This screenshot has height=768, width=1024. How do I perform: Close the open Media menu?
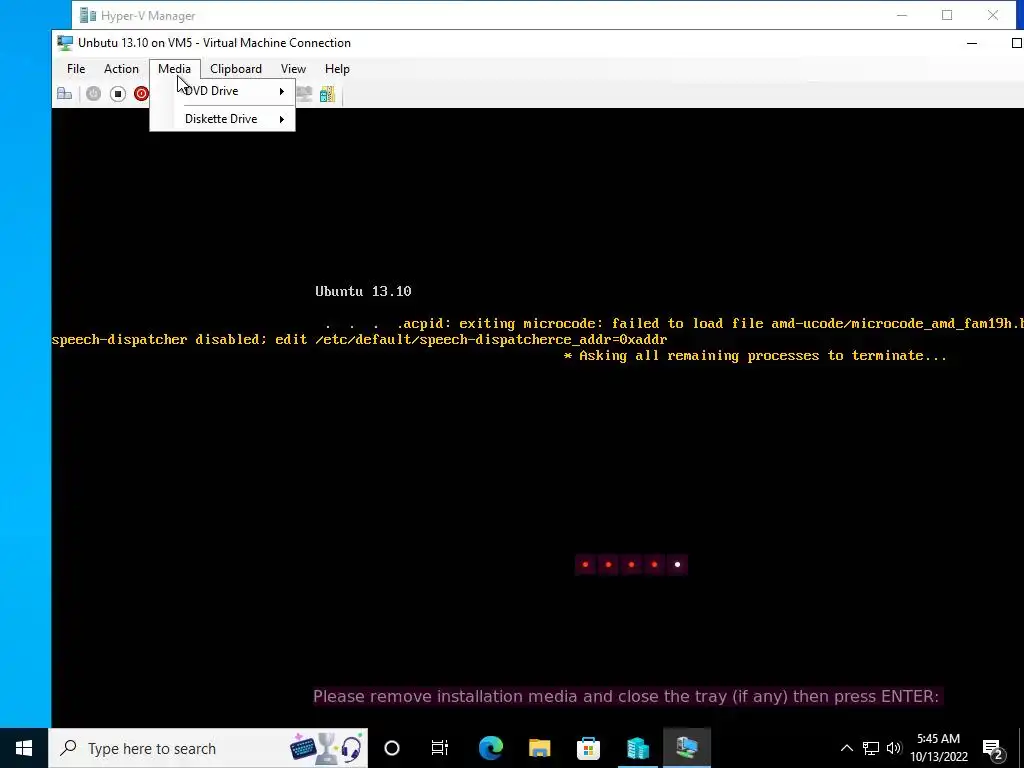pyautogui.click(x=174, y=69)
